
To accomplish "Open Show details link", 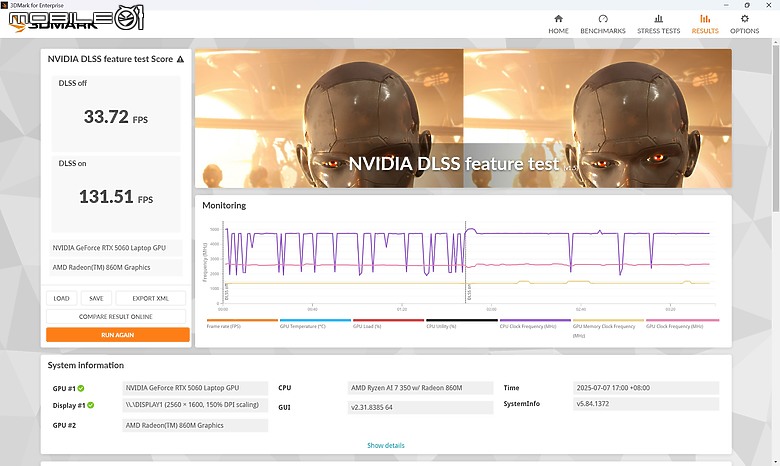I will (386, 446).
